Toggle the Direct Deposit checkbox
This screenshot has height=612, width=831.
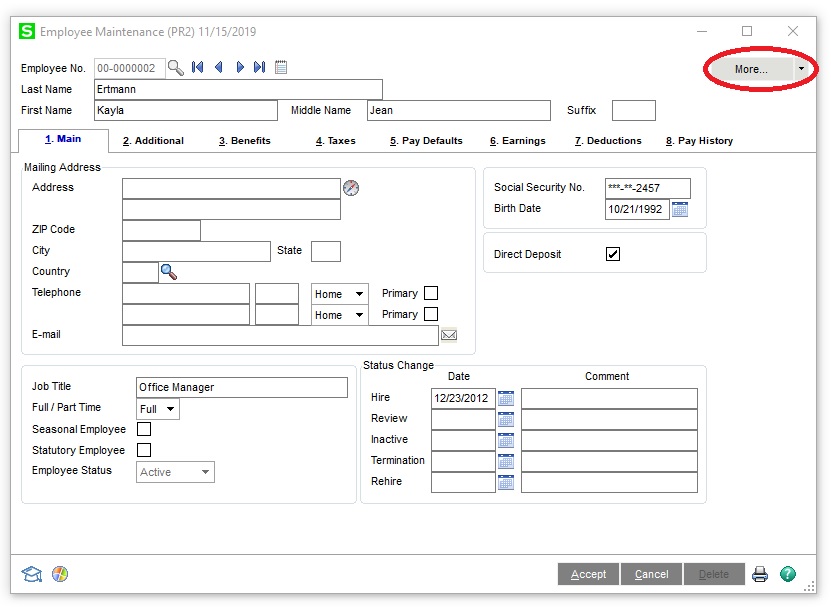[x=613, y=254]
